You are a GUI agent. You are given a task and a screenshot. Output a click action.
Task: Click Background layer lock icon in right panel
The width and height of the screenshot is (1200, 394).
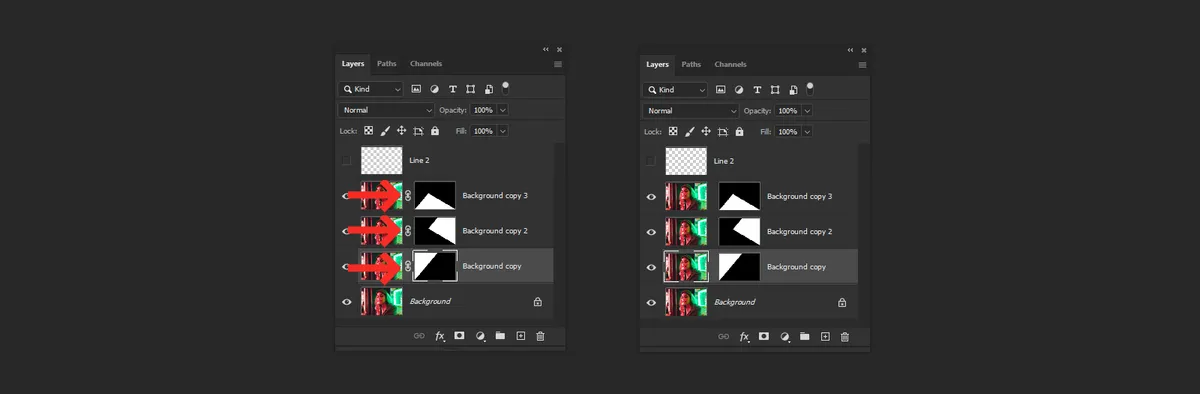(841, 302)
